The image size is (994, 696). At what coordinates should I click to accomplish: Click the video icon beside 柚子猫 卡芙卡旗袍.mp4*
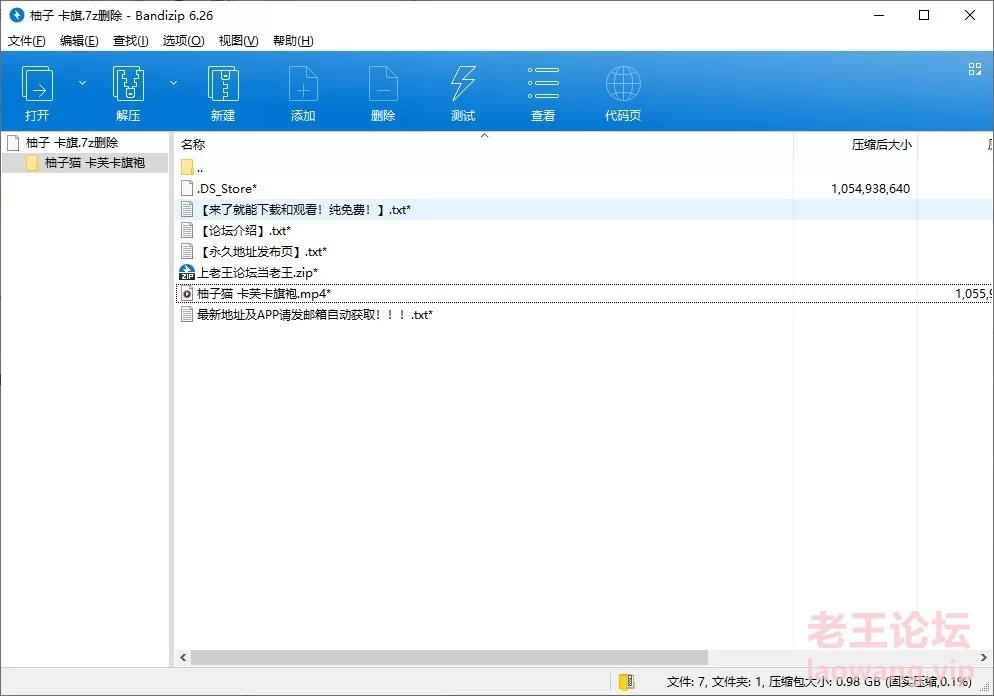187,293
